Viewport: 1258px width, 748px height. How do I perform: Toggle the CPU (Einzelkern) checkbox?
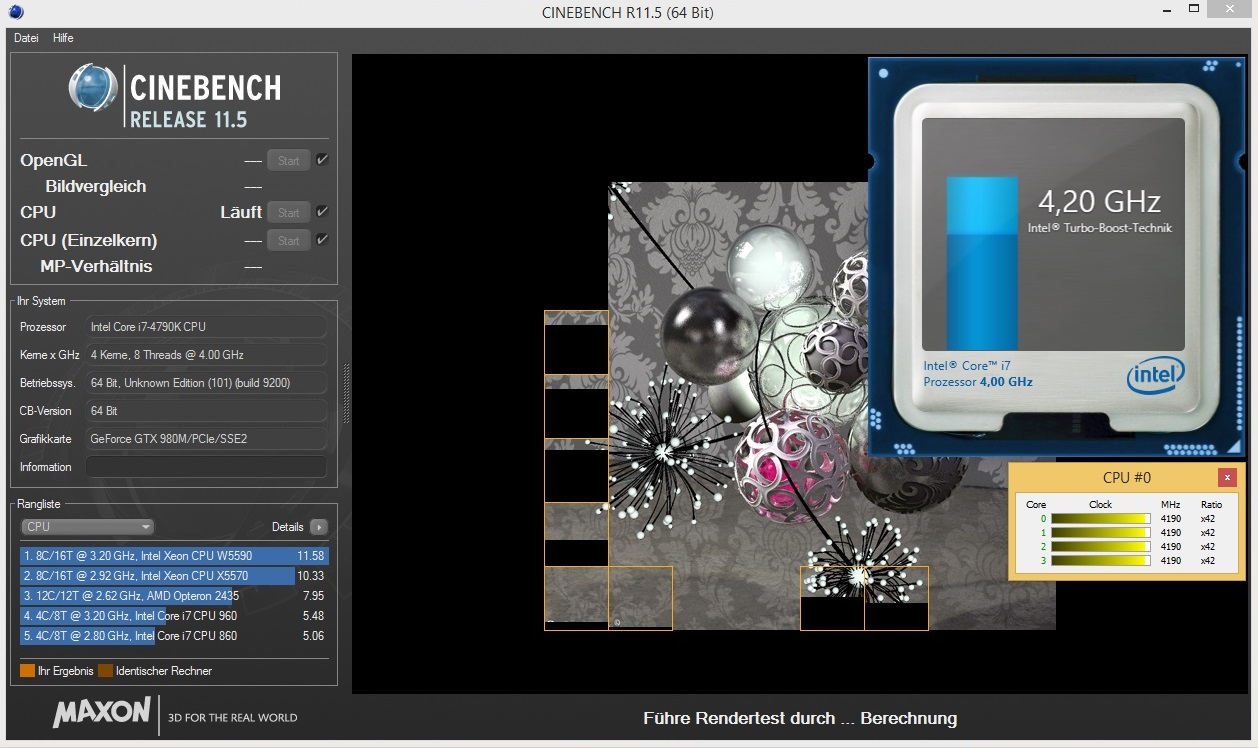322,240
